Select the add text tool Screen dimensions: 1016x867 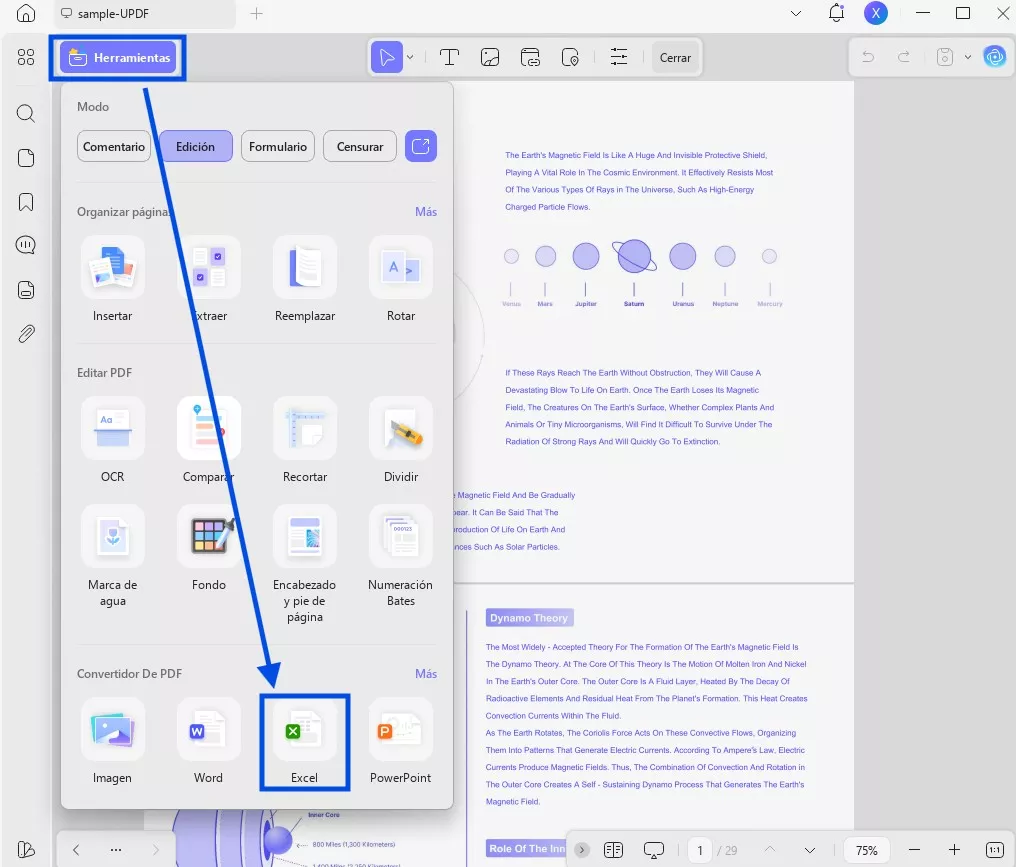coord(449,58)
